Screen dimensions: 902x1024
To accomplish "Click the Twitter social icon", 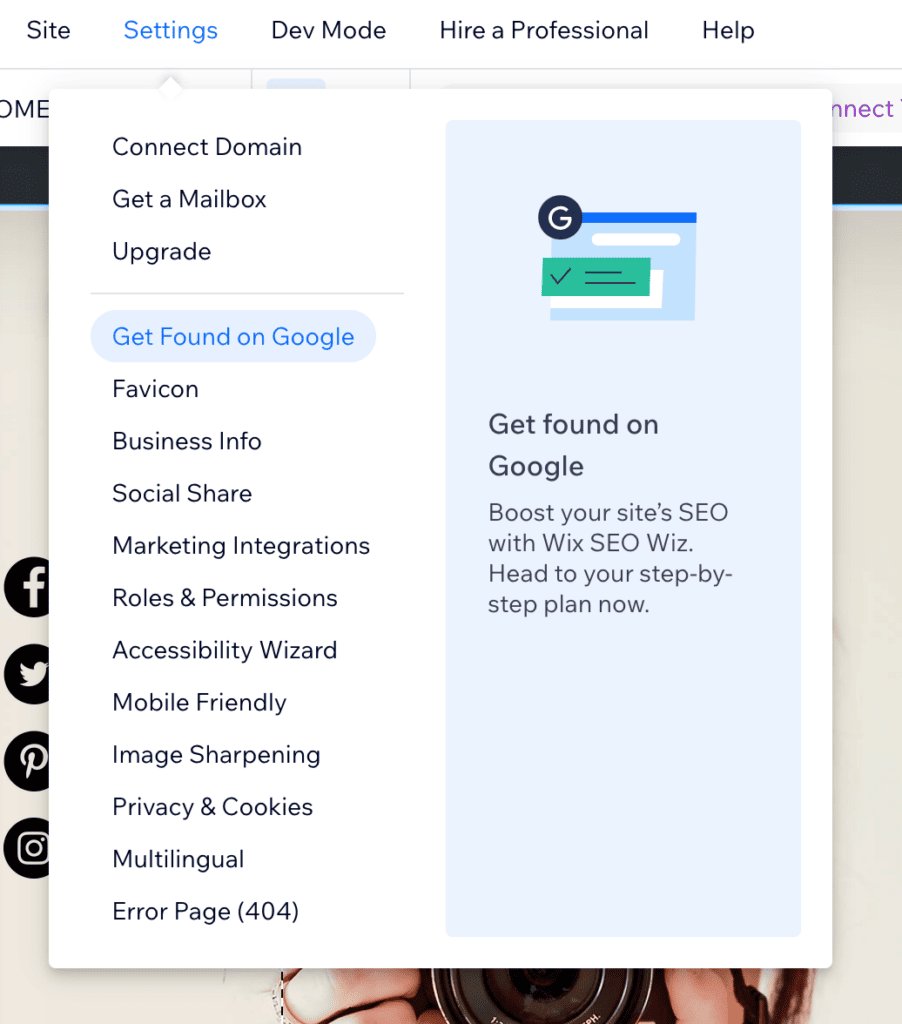I will (27, 674).
